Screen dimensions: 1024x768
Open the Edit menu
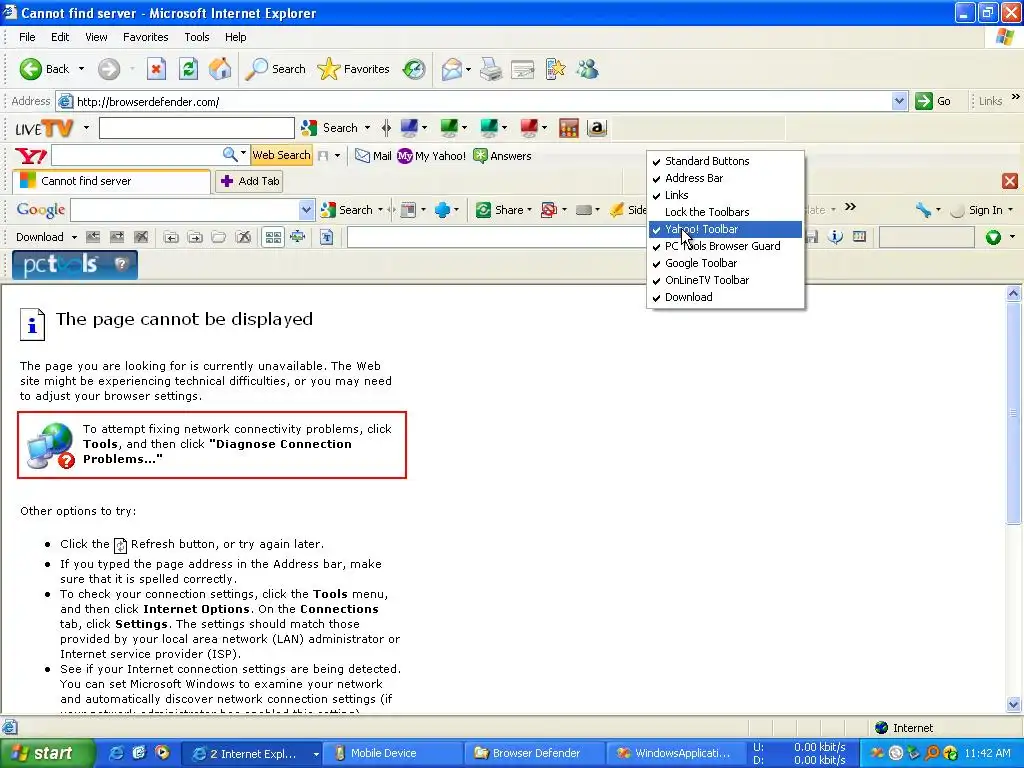pos(60,37)
